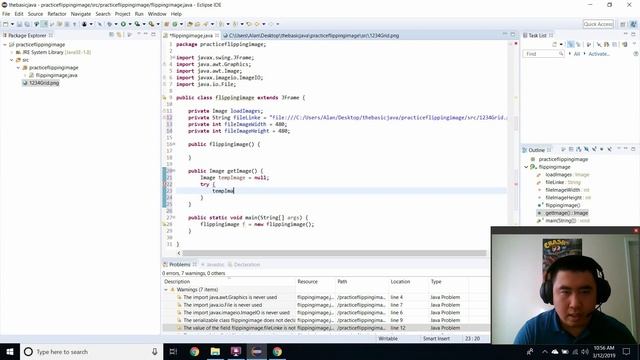Collapse the Warnings (7 items) group
The image size is (640, 360).
(x=166, y=289)
